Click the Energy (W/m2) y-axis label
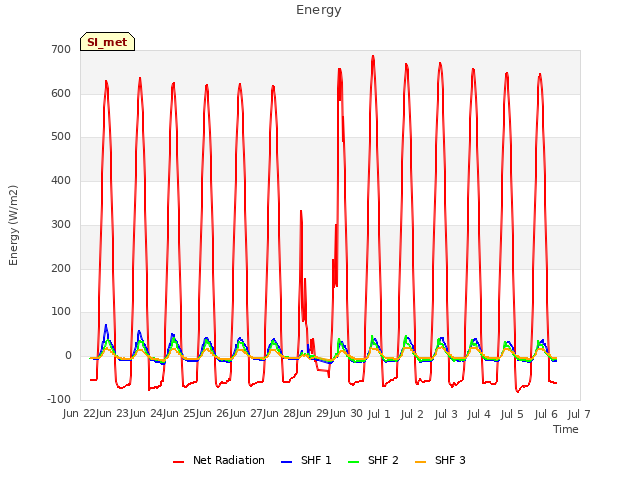 pos(13,225)
